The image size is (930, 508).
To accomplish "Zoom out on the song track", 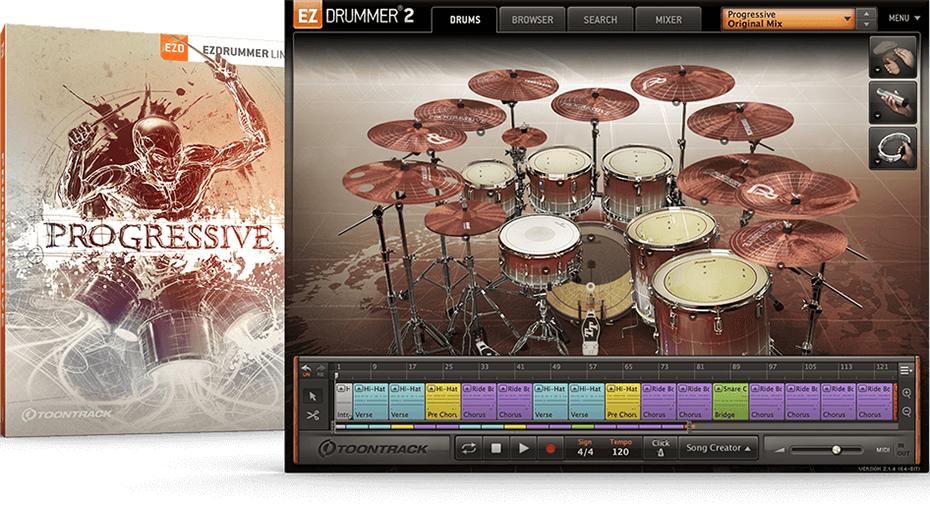I will 906,411.
